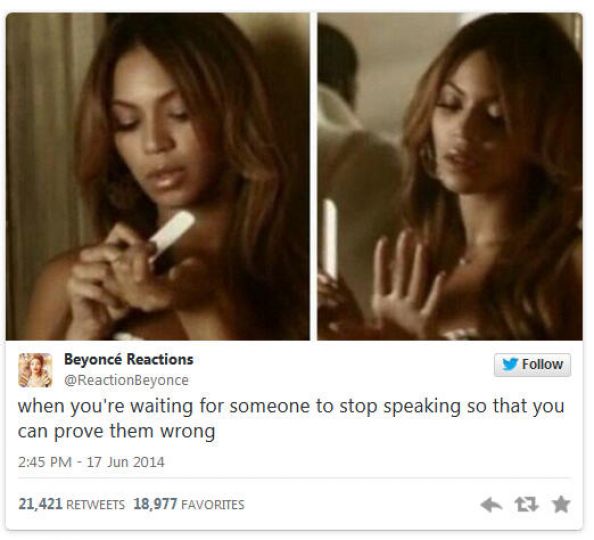Image resolution: width=594 pixels, height=540 pixels.
Task: Click the 'can prove them wrong' text line
Action: click(x=116, y=432)
